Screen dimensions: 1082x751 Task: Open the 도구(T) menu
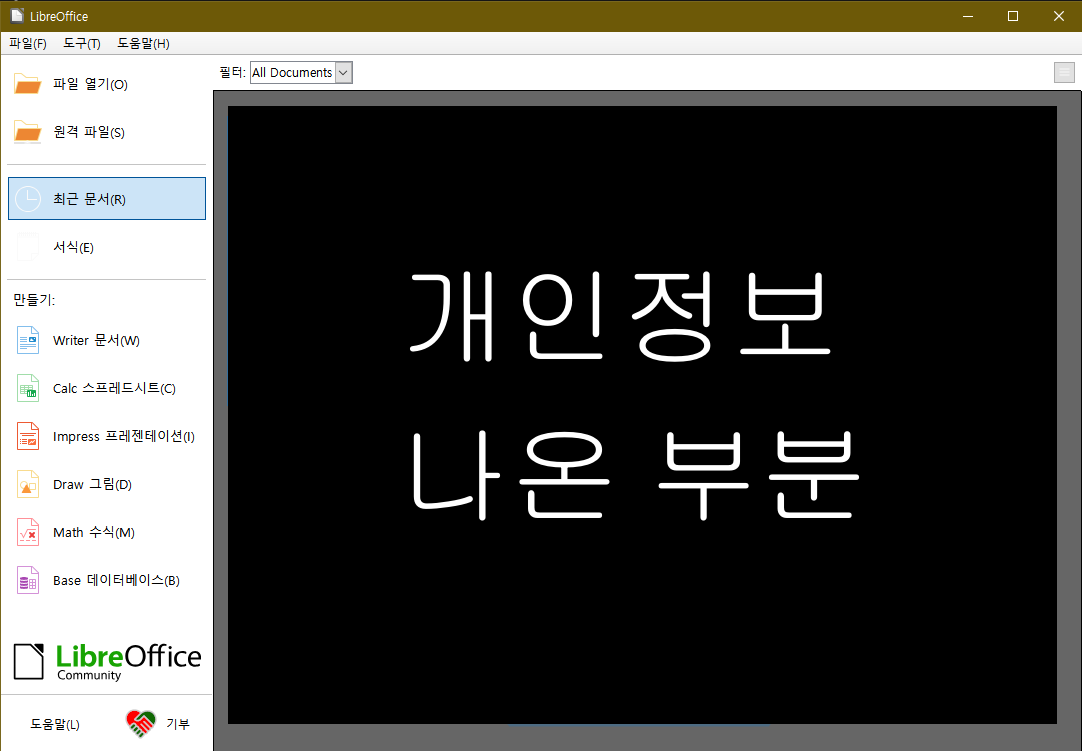click(x=81, y=43)
